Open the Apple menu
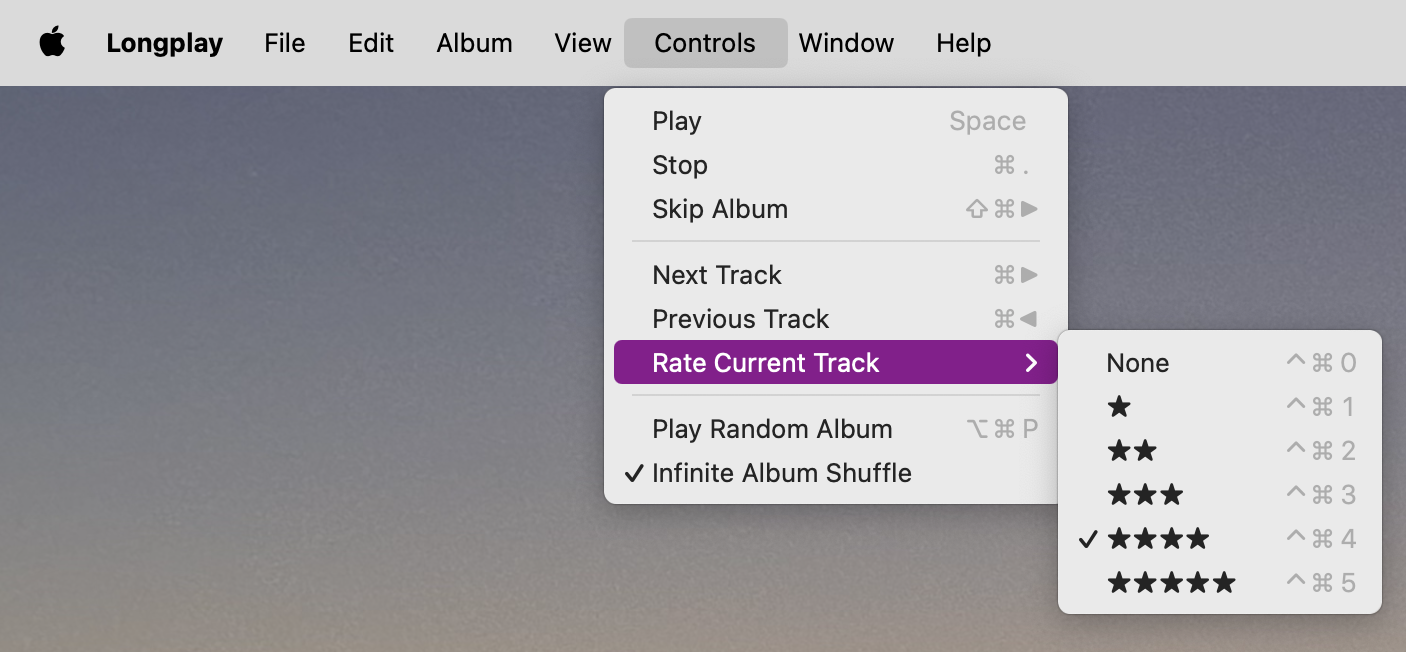 coord(52,43)
